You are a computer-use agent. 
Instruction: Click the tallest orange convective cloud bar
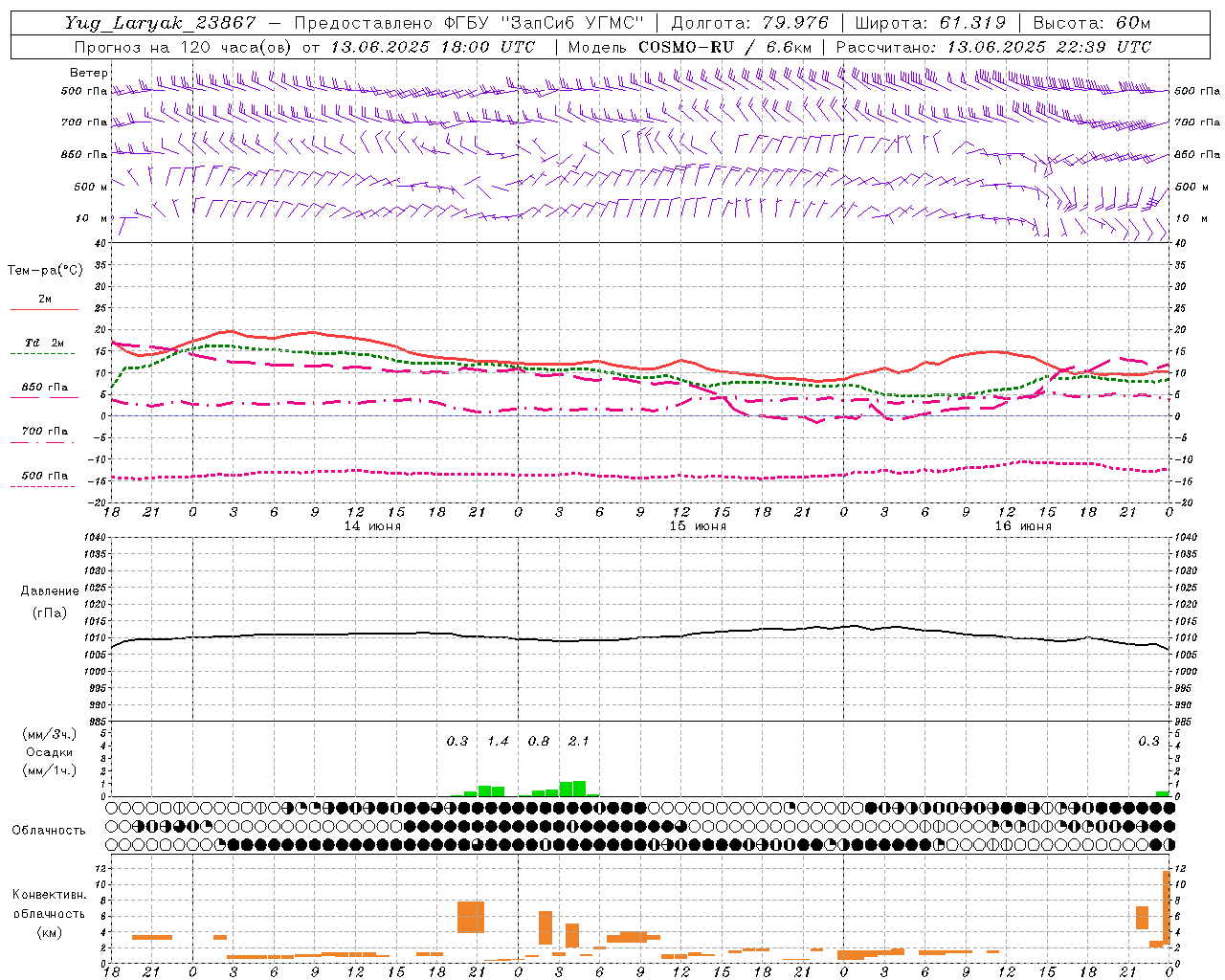pyautogui.click(x=1167, y=907)
